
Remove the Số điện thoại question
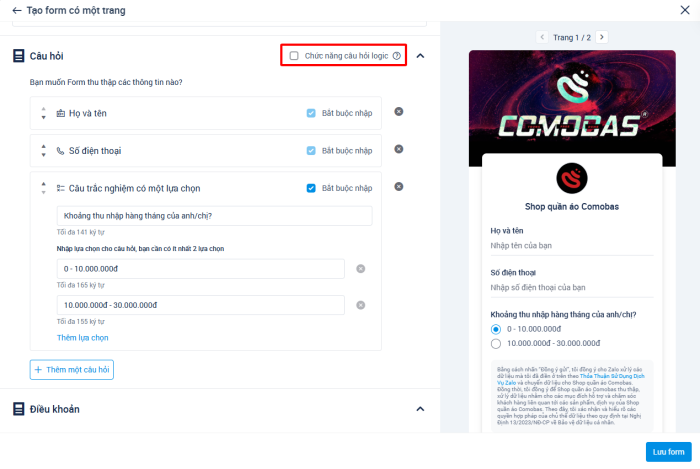pyautogui.click(x=399, y=149)
